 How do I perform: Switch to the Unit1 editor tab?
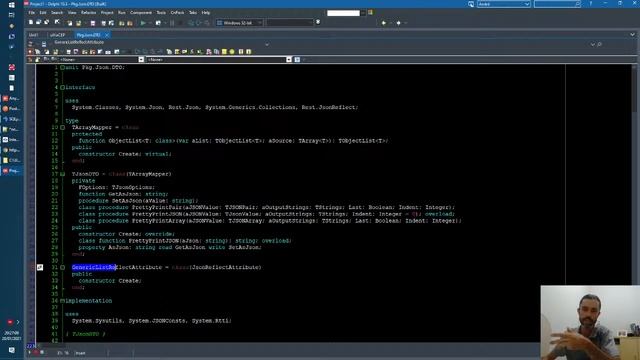[33, 35]
